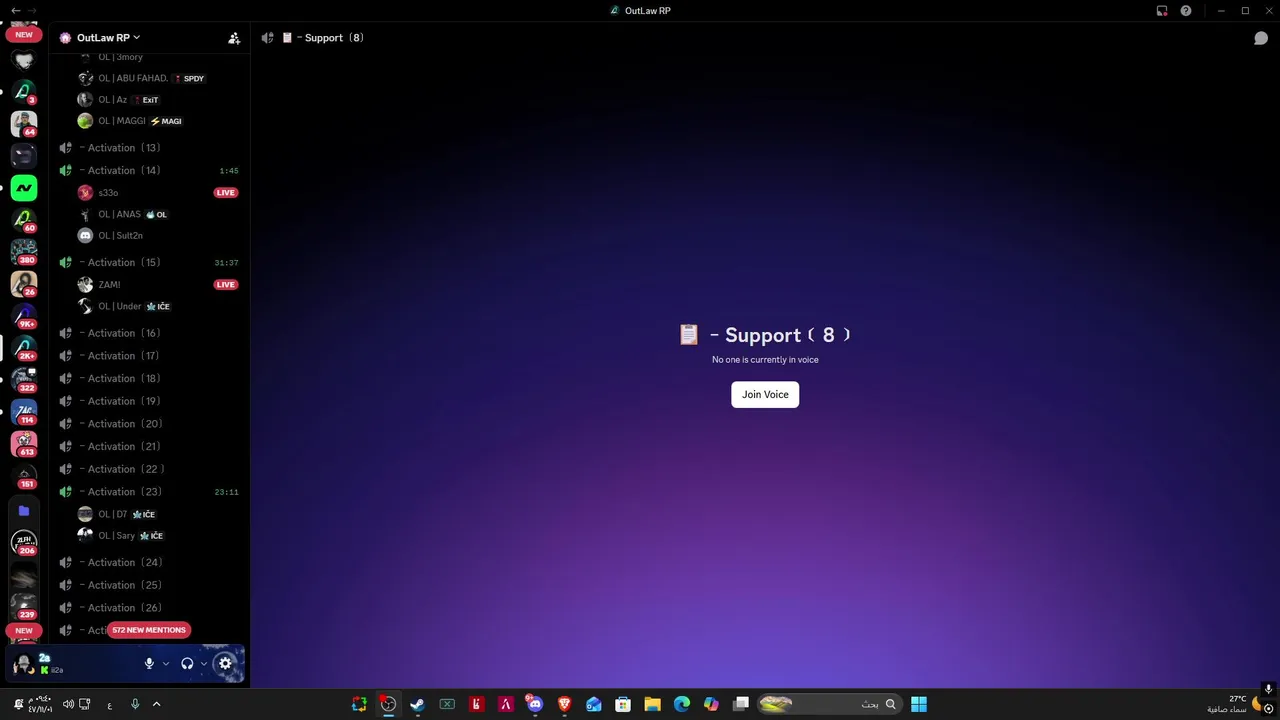Select voice channel Activation (16)
Viewport: 1280px width, 720px height.
click(150, 333)
